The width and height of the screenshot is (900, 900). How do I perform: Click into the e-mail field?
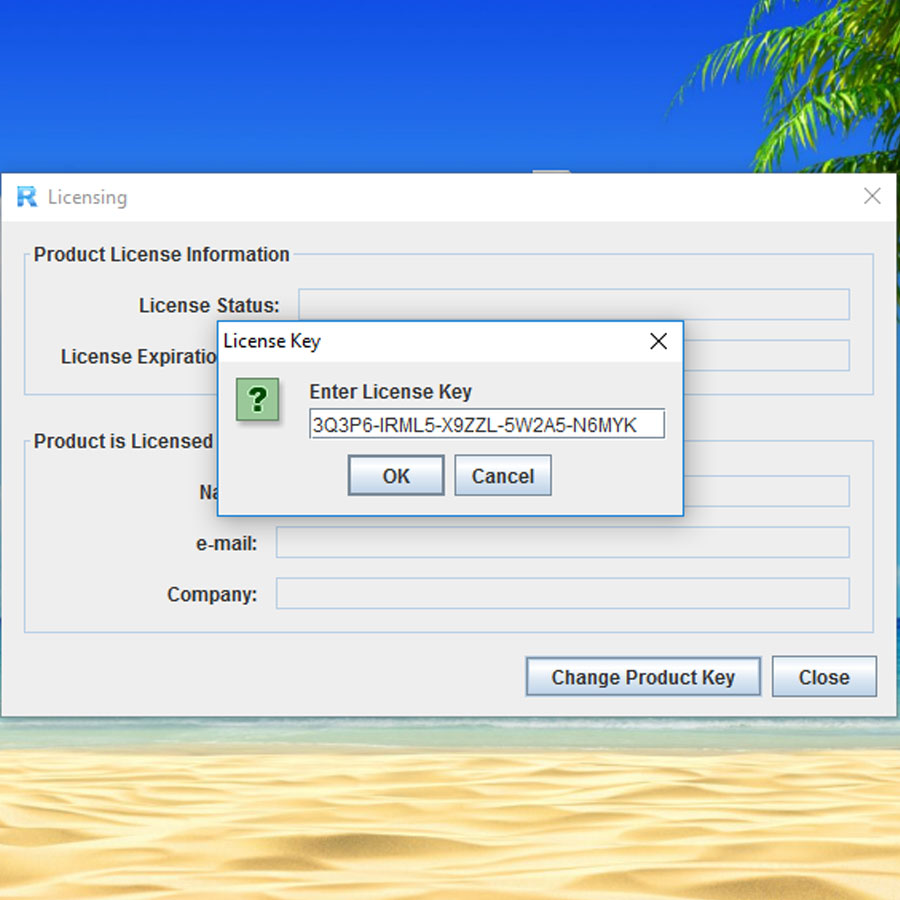pos(562,543)
